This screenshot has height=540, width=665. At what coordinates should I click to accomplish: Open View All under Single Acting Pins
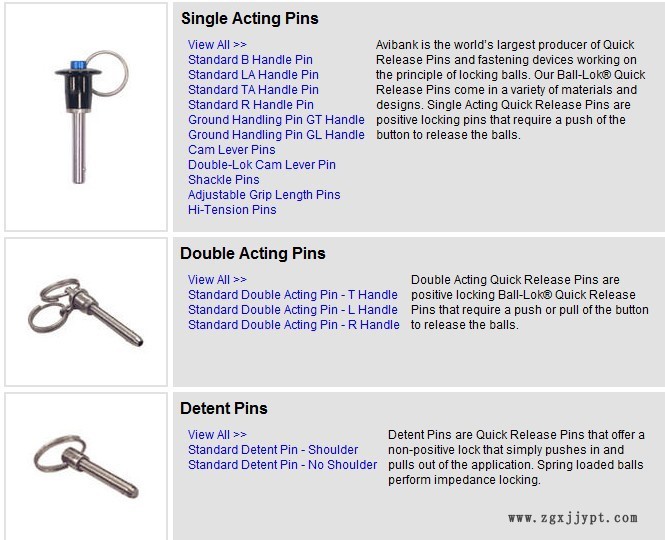[x=217, y=45]
